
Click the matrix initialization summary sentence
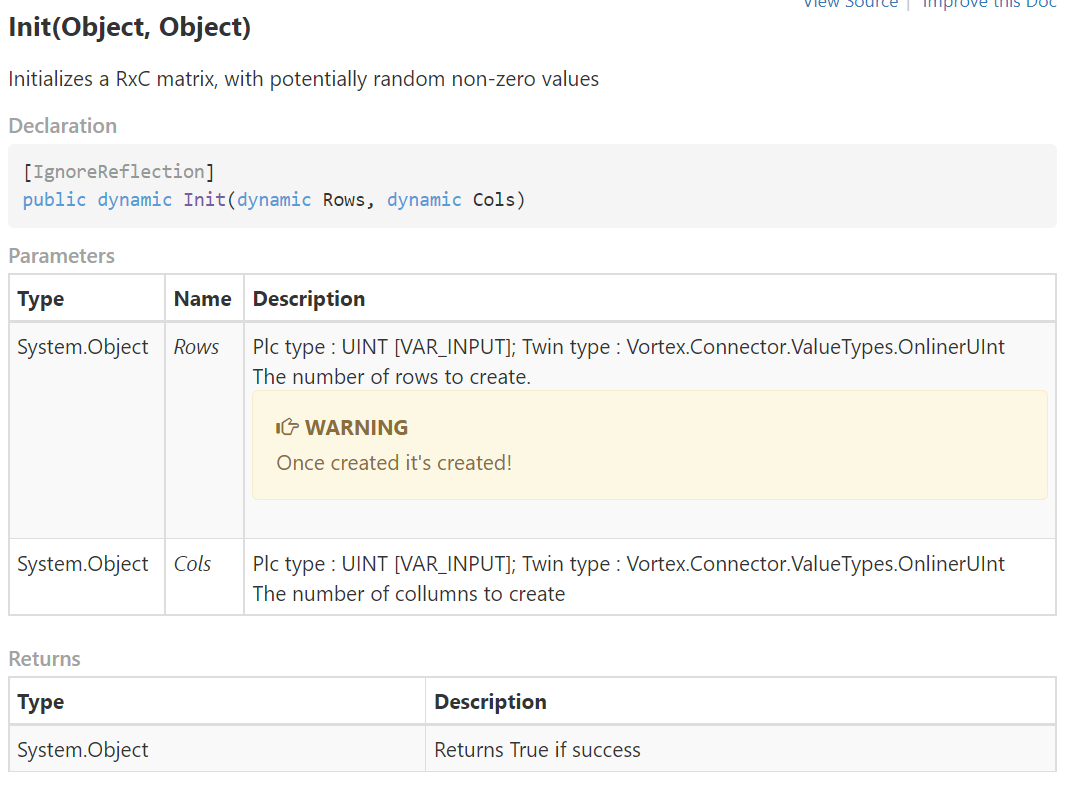(x=304, y=79)
